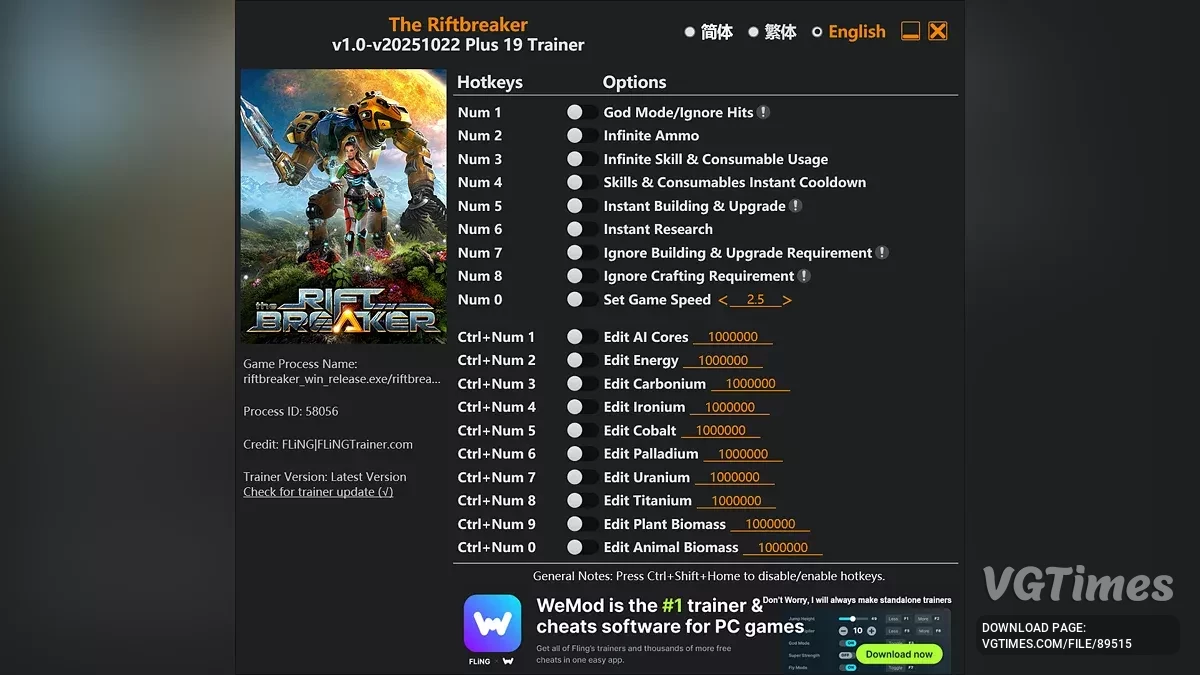Screen dimensions: 1200x675
Task: Click the Edit Plant Biomass value field
Action: pyautogui.click(x=770, y=524)
